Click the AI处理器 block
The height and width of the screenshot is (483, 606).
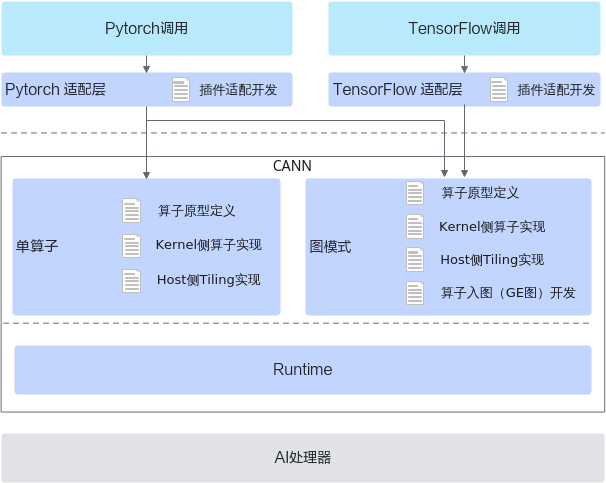click(303, 457)
